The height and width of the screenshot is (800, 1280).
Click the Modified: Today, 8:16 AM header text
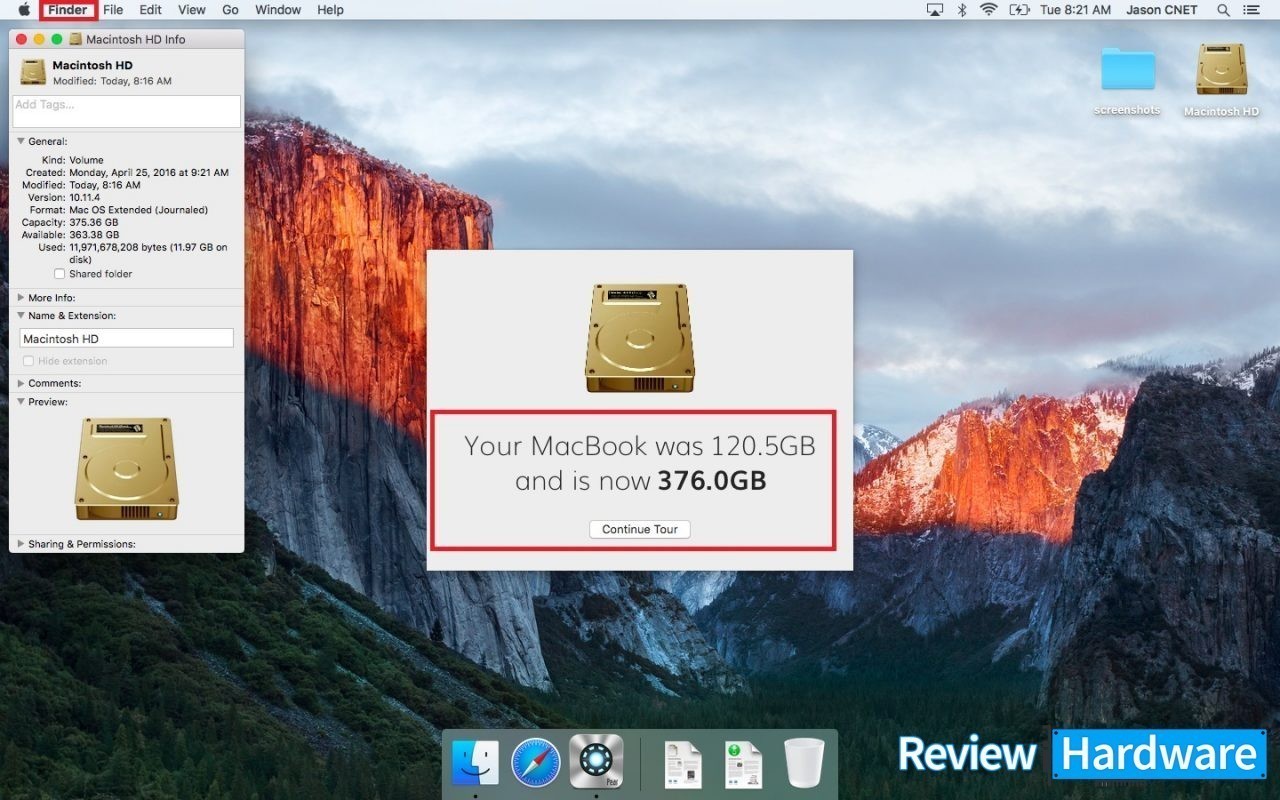coord(112,81)
